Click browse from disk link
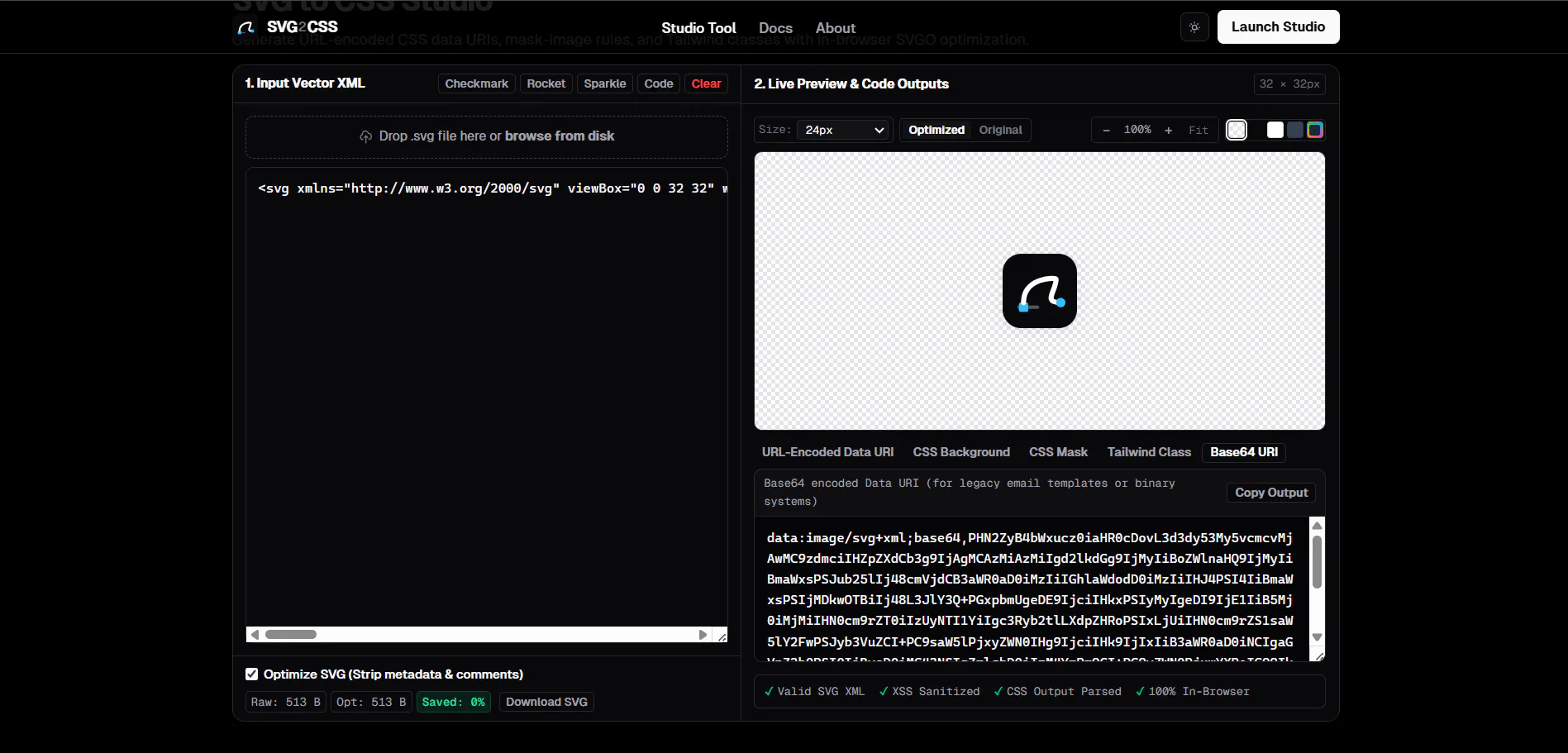 (560, 136)
